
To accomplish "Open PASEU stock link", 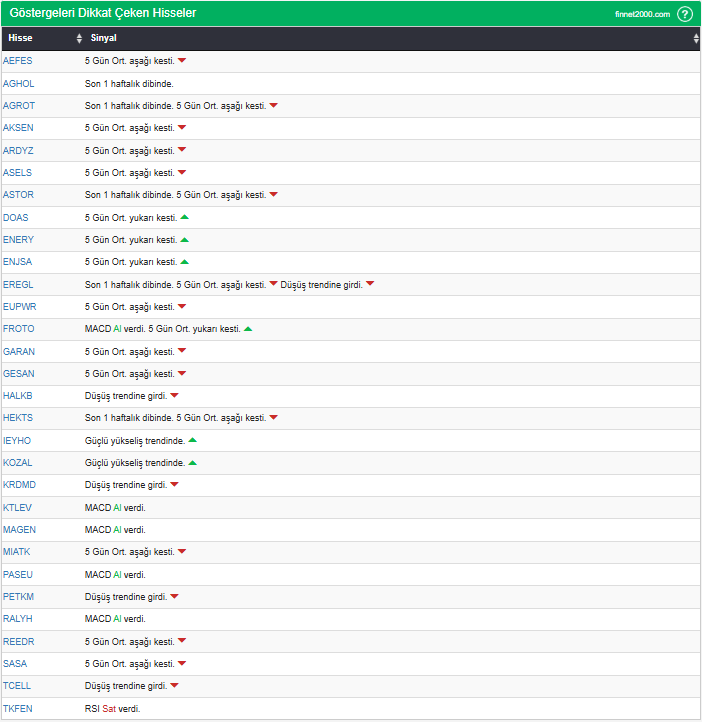I will pos(18,575).
